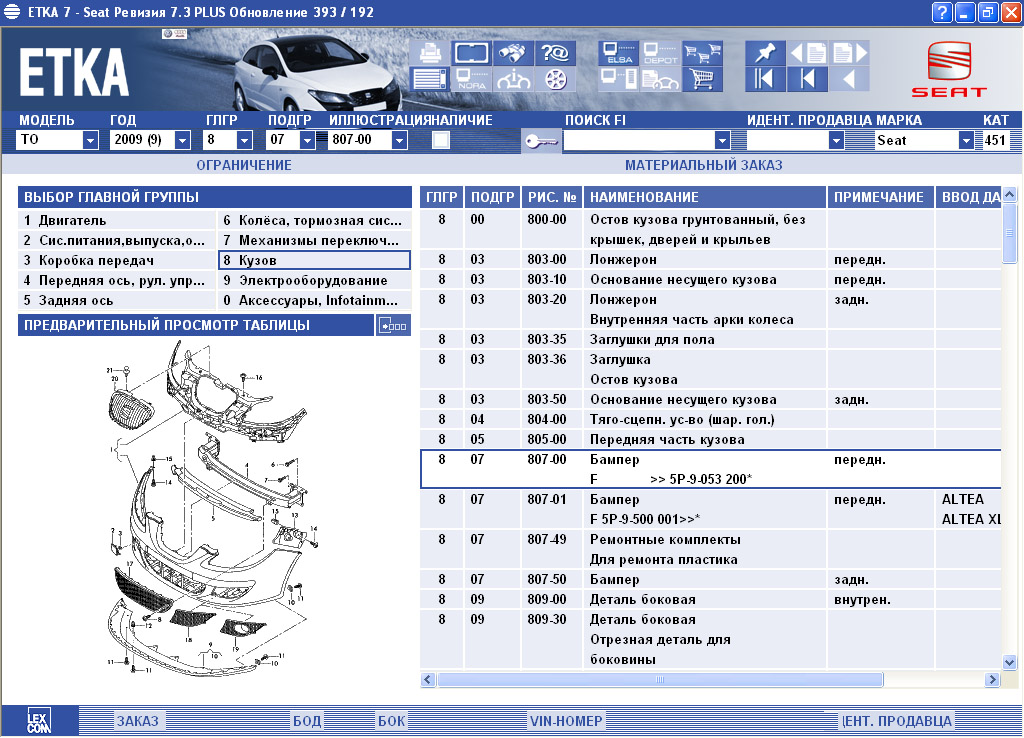Select main group 5 Задняя ось

(117, 300)
